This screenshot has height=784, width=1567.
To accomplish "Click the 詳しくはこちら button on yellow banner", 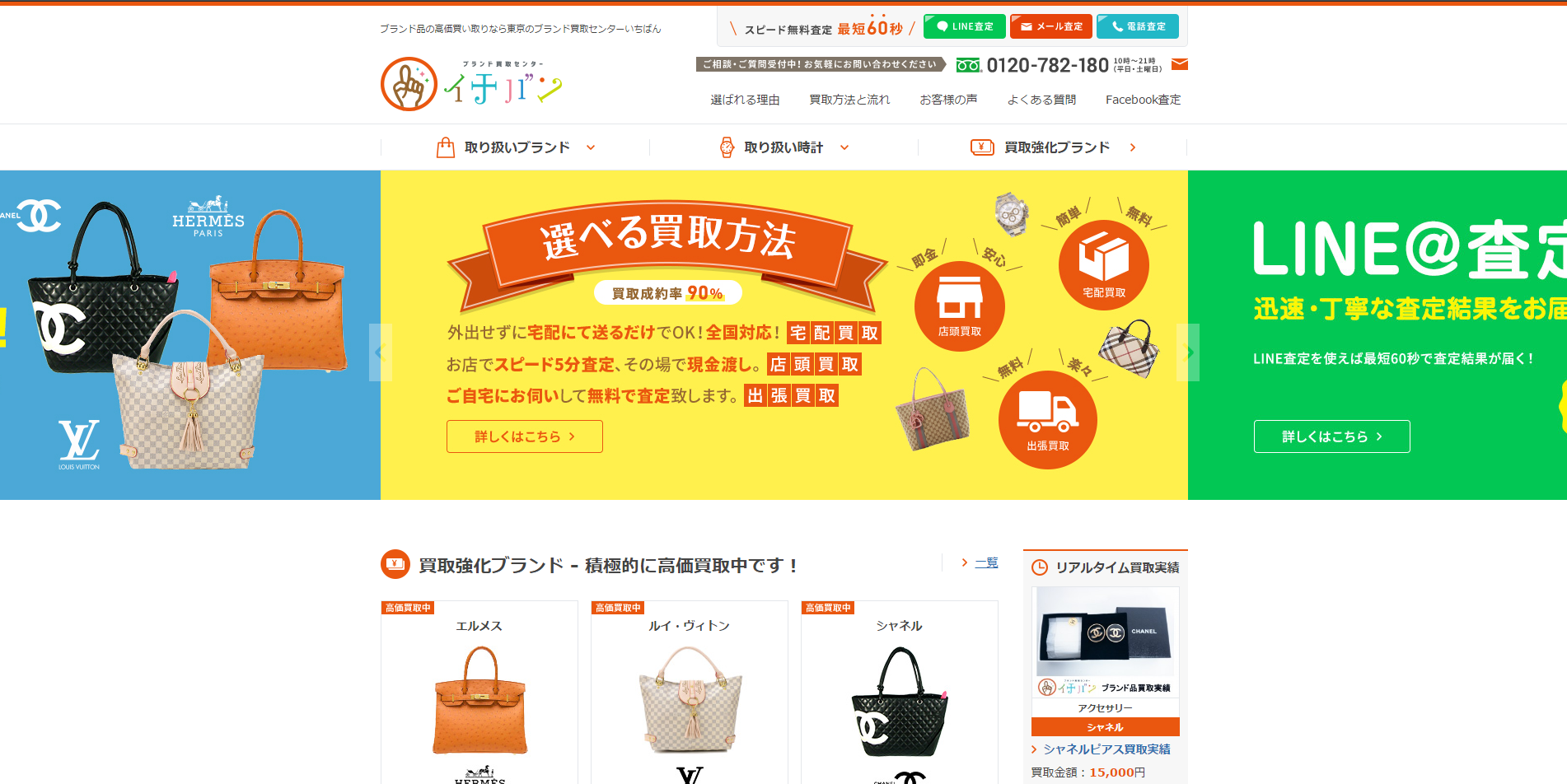I will [525, 436].
